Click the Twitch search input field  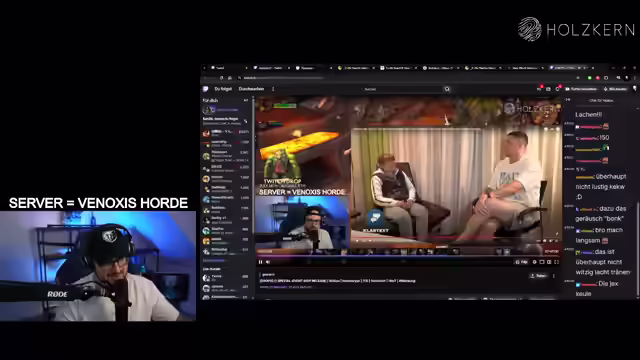401,89
